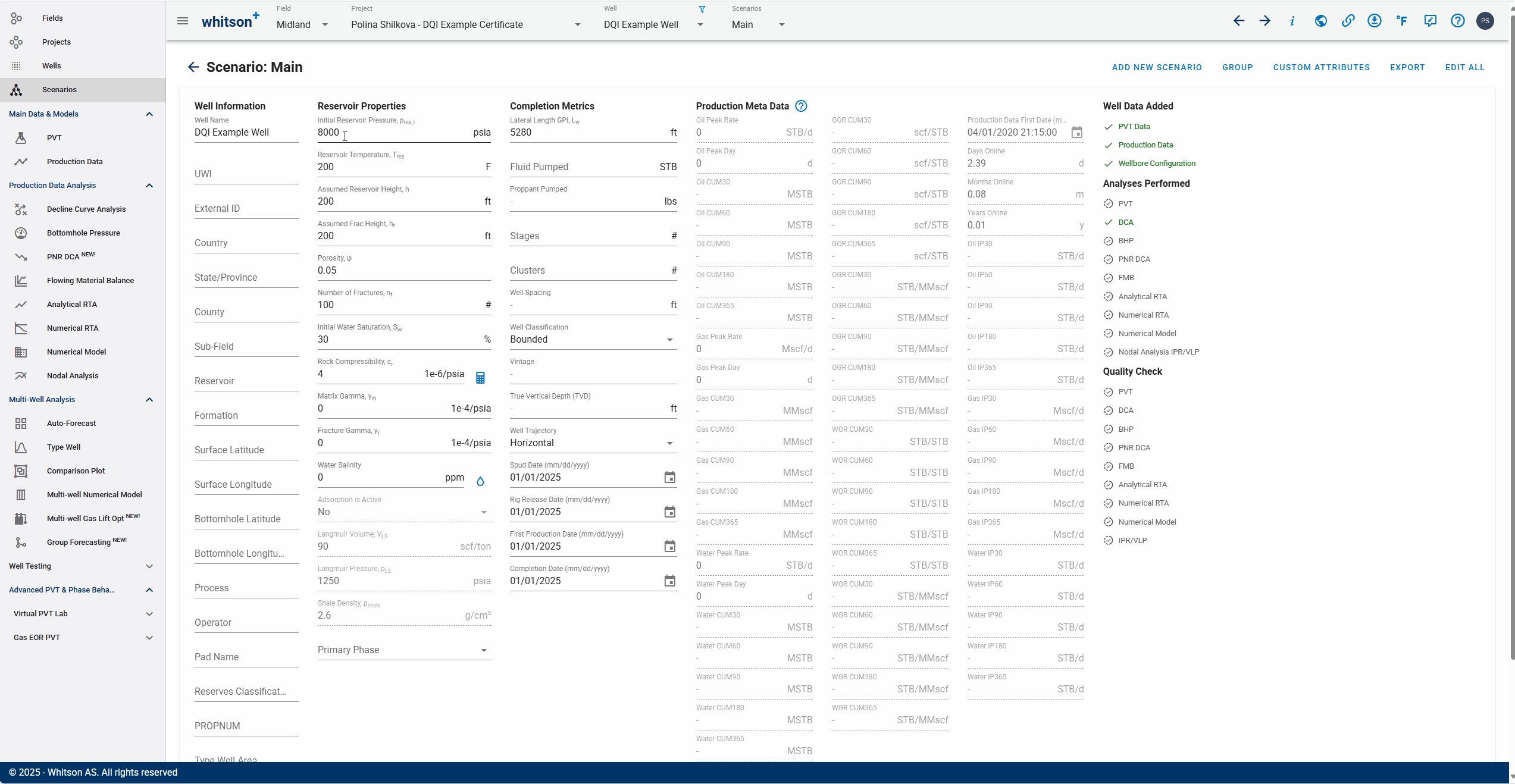Open PVT Data link under Well Data Added
Image resolution: width=1515 pixels, height=784 pixels.
tap(1134, 126)
